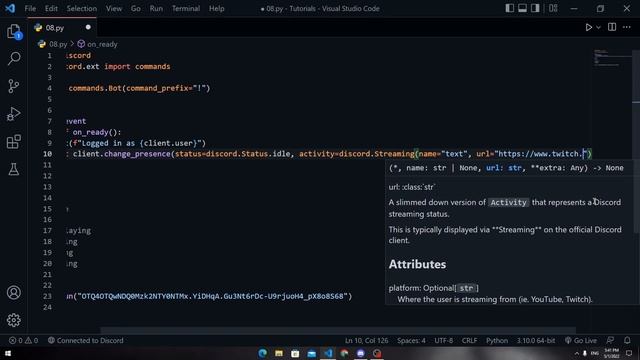Screen dimensions: 640x360
Task: Select the 08.py editor tab
Action: 62,28
